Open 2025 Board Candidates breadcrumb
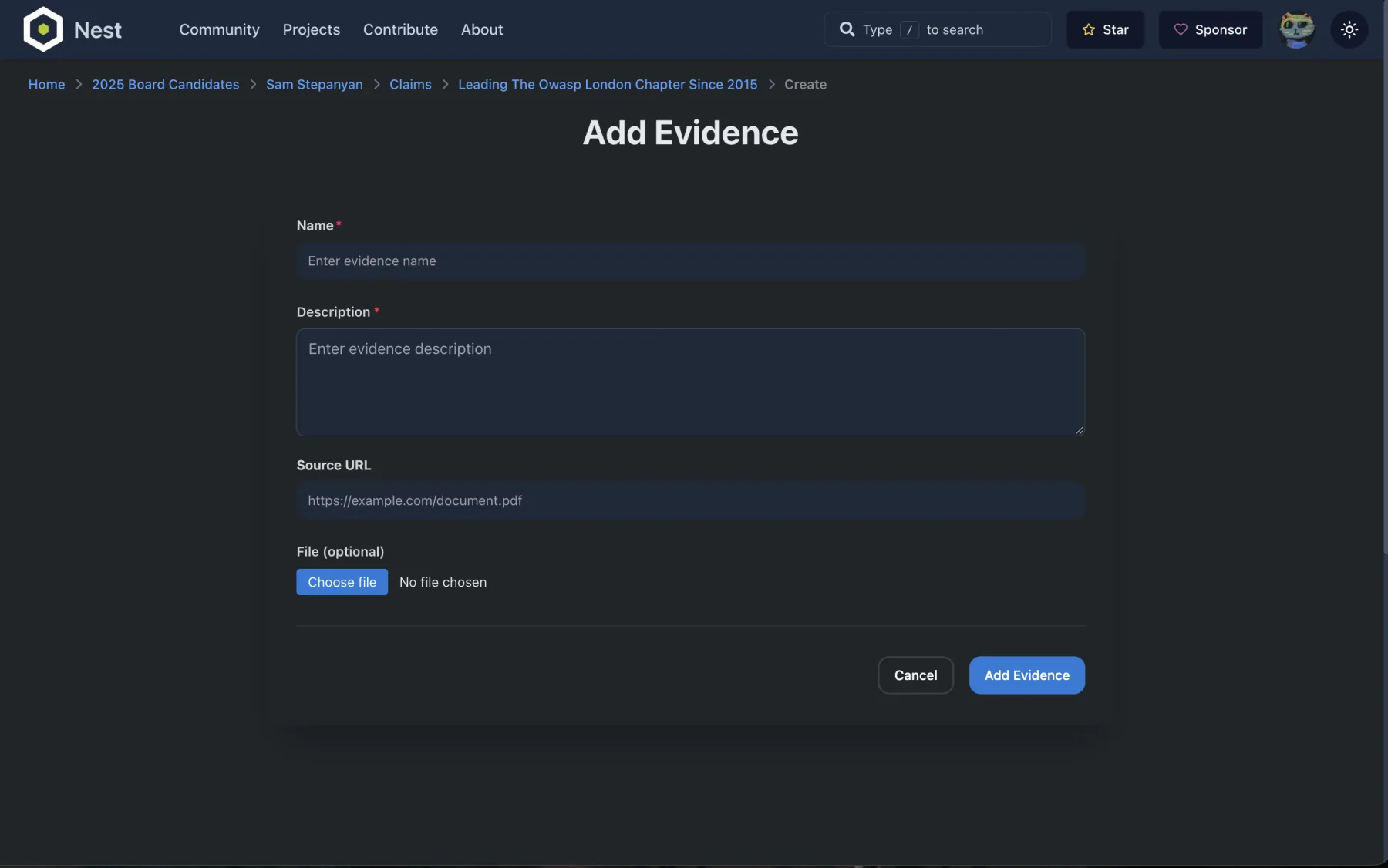The image size is (1388, 868). point(165,84)
